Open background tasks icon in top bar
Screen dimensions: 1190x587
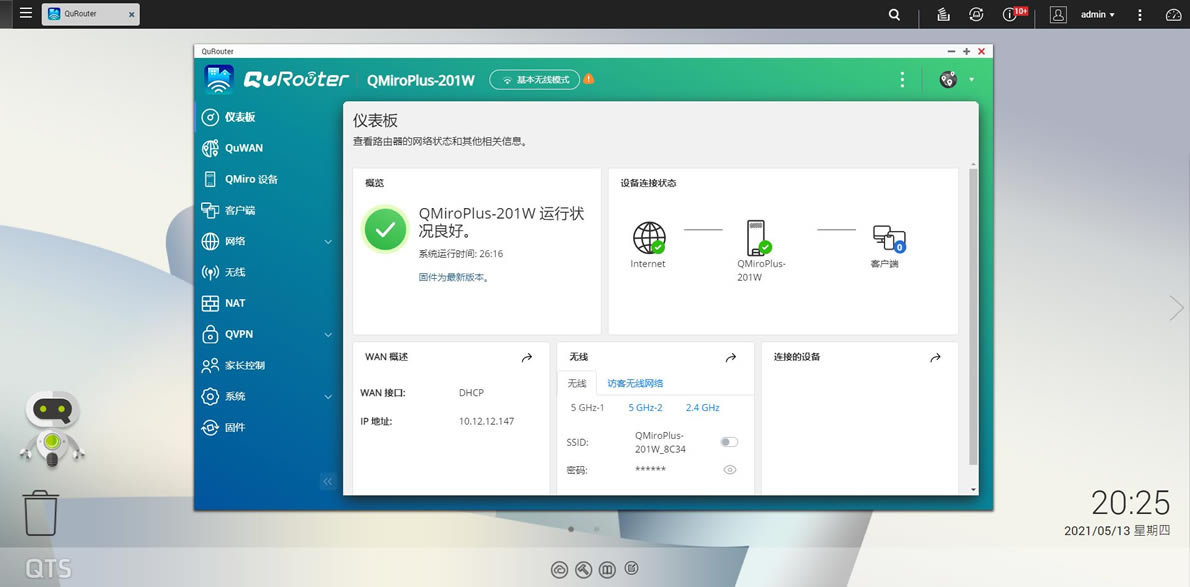(x=943, y=14)
